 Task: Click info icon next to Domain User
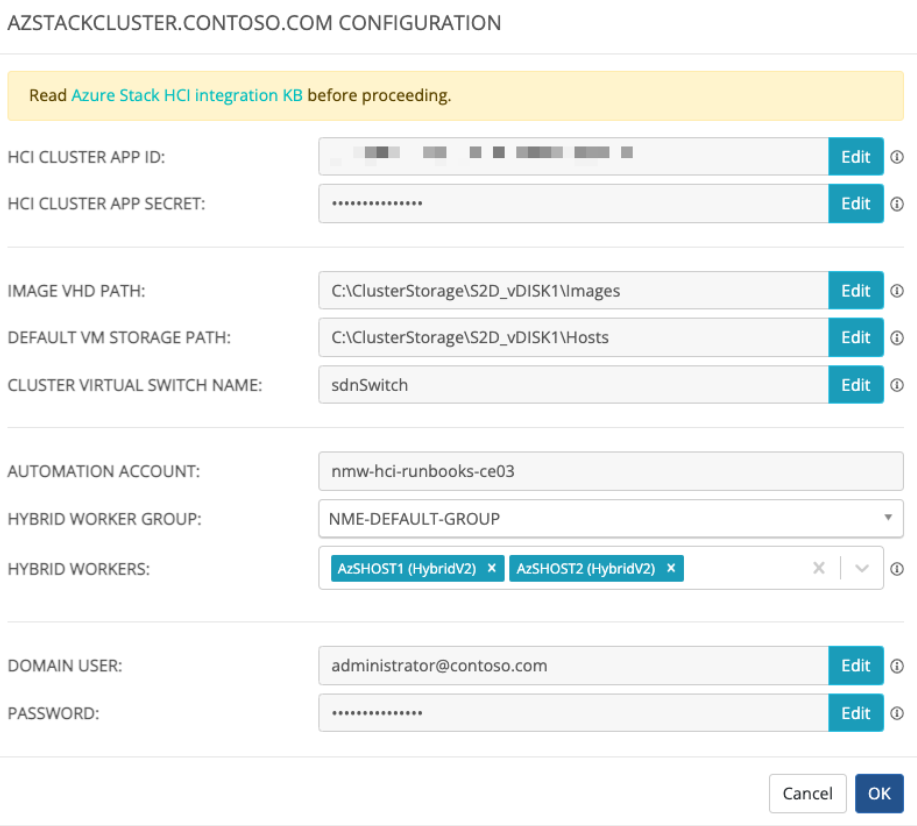pos(897,666)
